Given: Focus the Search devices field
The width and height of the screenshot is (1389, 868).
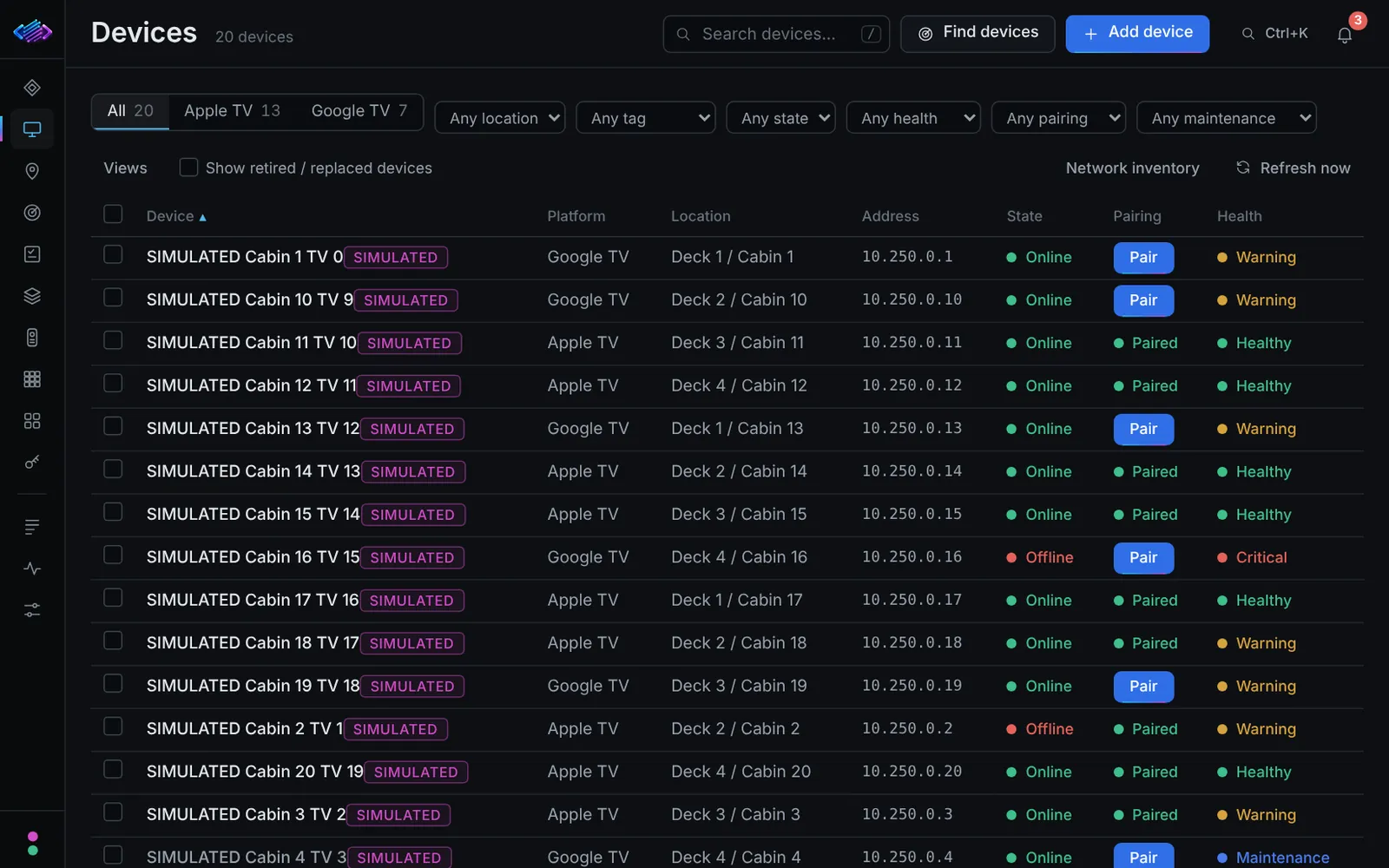Looking at the screenshot, I should pos(776,34).
